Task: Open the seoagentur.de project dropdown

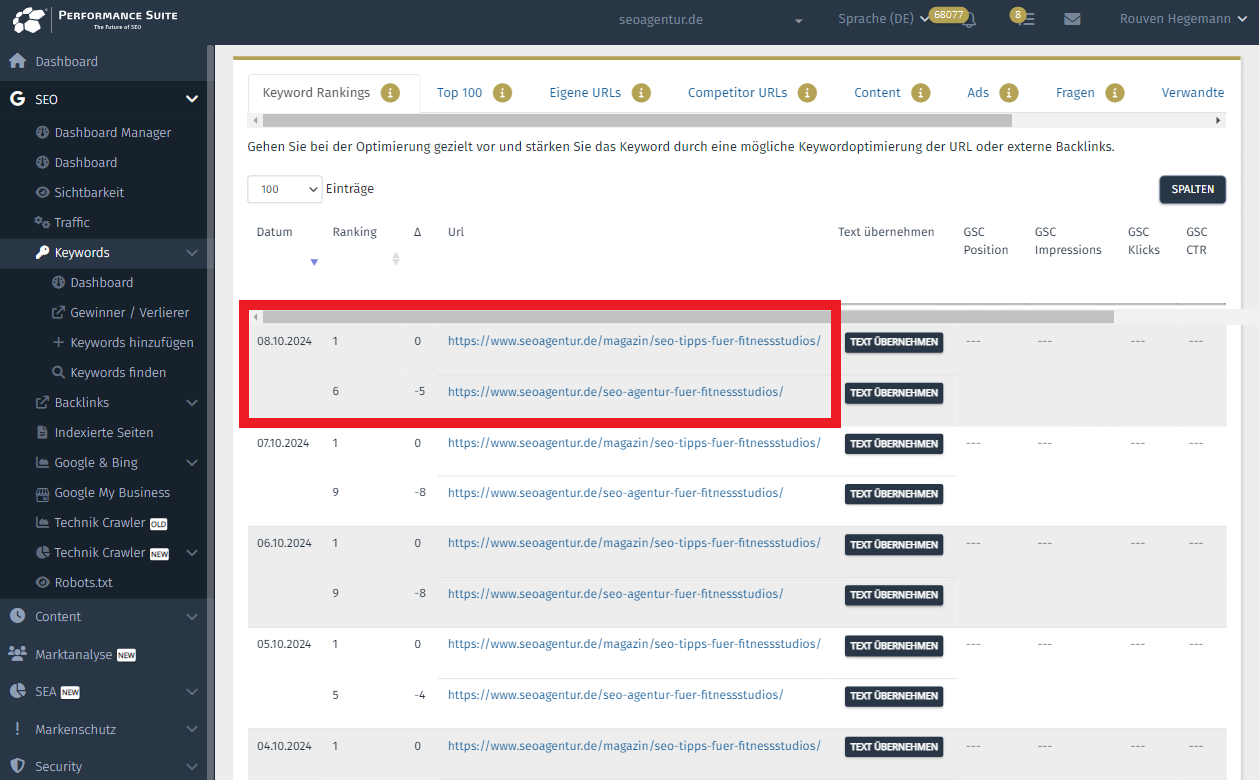Action: click(x=711, y=20)
